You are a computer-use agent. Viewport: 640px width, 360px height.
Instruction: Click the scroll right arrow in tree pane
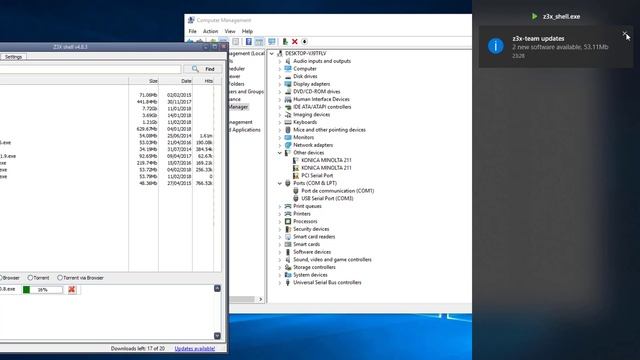coord(260,299)
